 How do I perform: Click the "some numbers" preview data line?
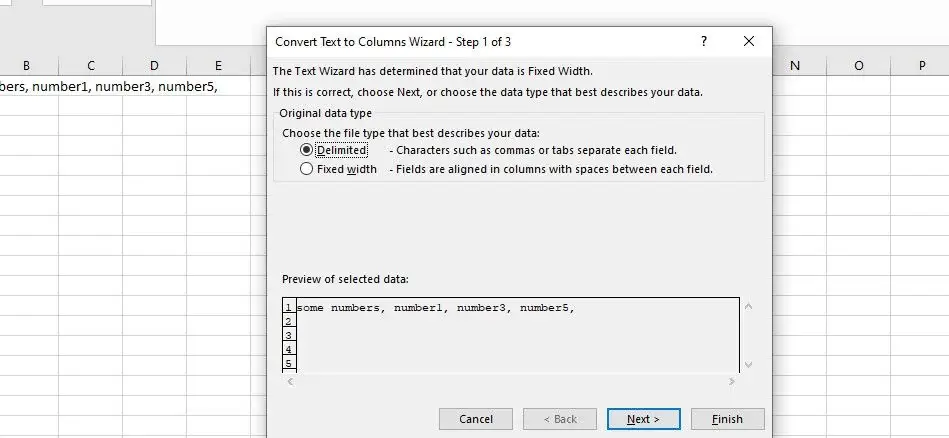[x=436, y=307]
